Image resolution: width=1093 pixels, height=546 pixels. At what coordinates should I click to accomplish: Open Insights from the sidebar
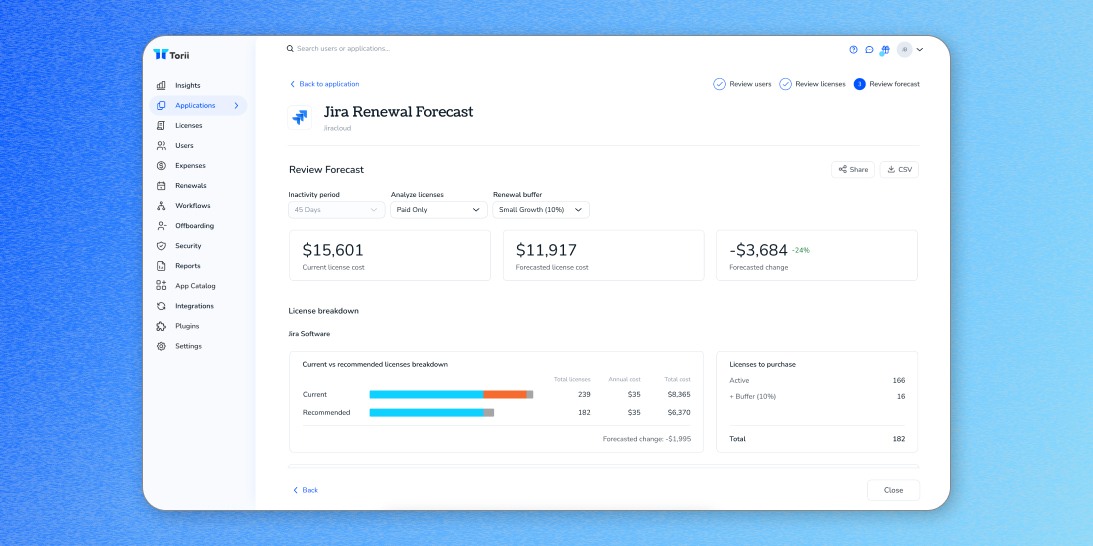pos(187,85)
